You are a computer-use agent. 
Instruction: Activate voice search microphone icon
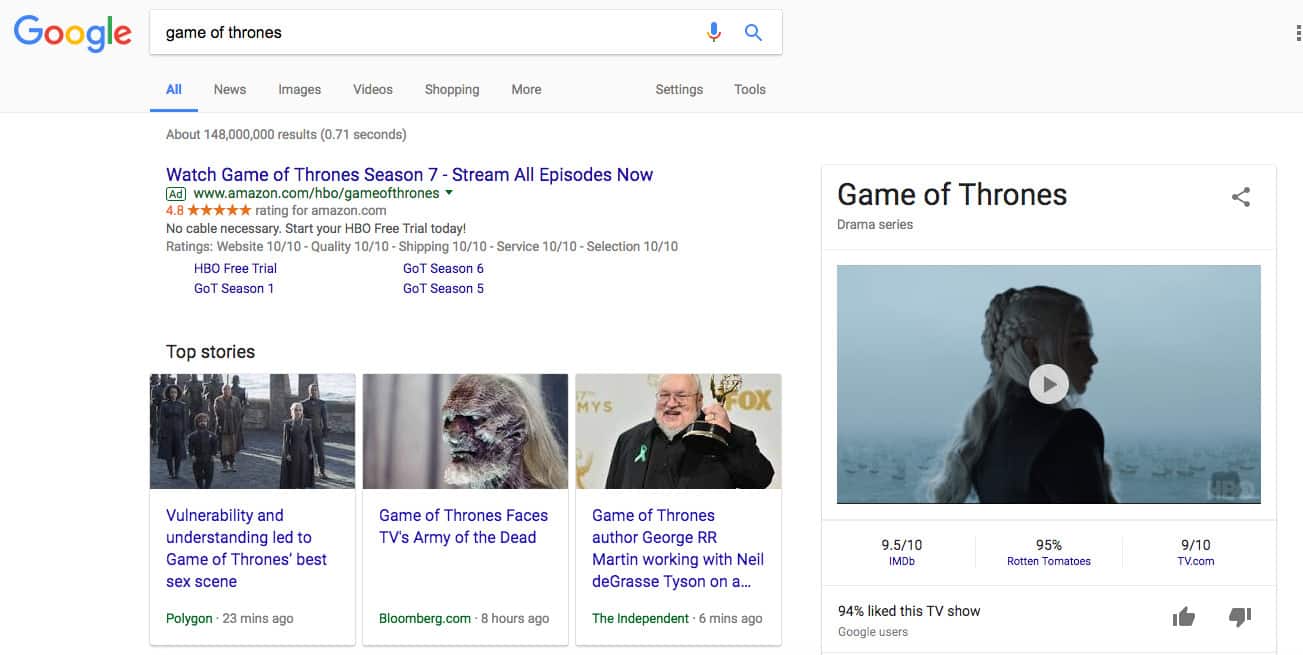(713, 32)
